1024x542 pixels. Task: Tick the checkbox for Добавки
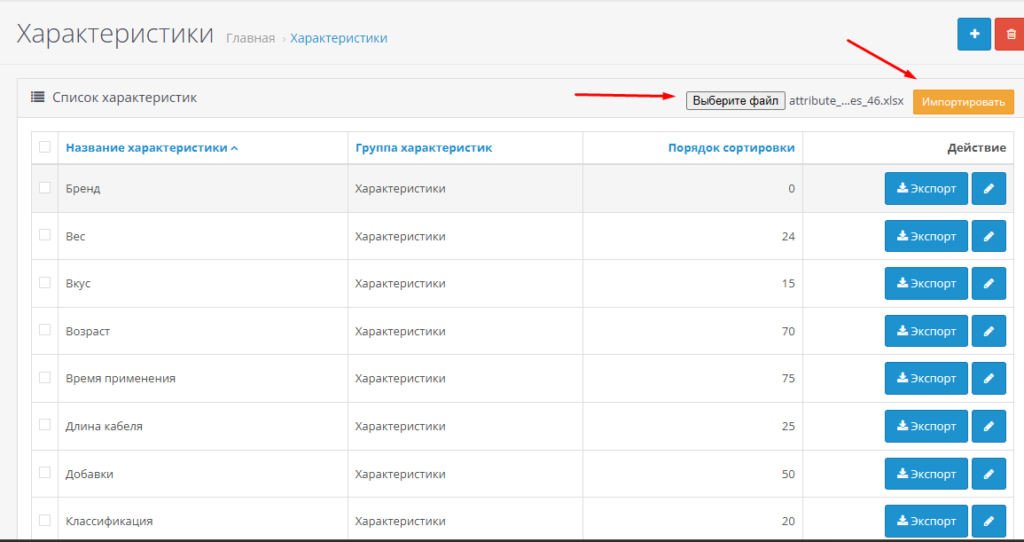point(44,472)
